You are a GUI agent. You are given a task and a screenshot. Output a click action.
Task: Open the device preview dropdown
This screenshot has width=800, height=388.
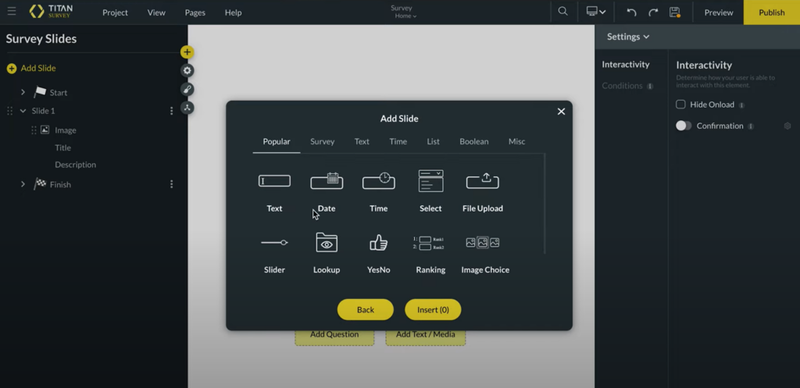point(596,12)
